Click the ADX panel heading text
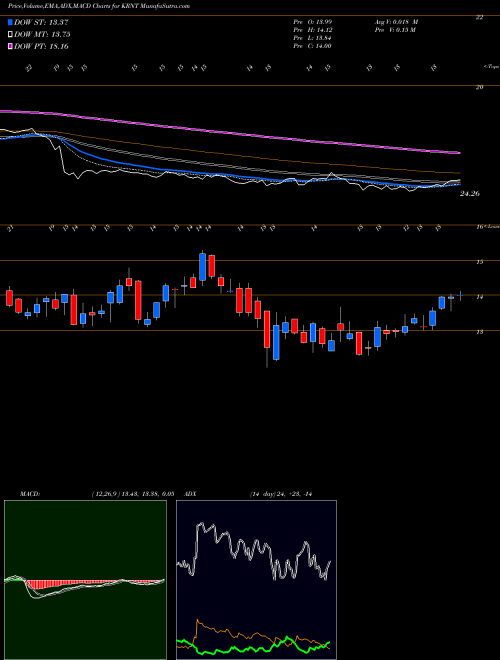Viewport: 500px width, 660px height. coord(191,494)
